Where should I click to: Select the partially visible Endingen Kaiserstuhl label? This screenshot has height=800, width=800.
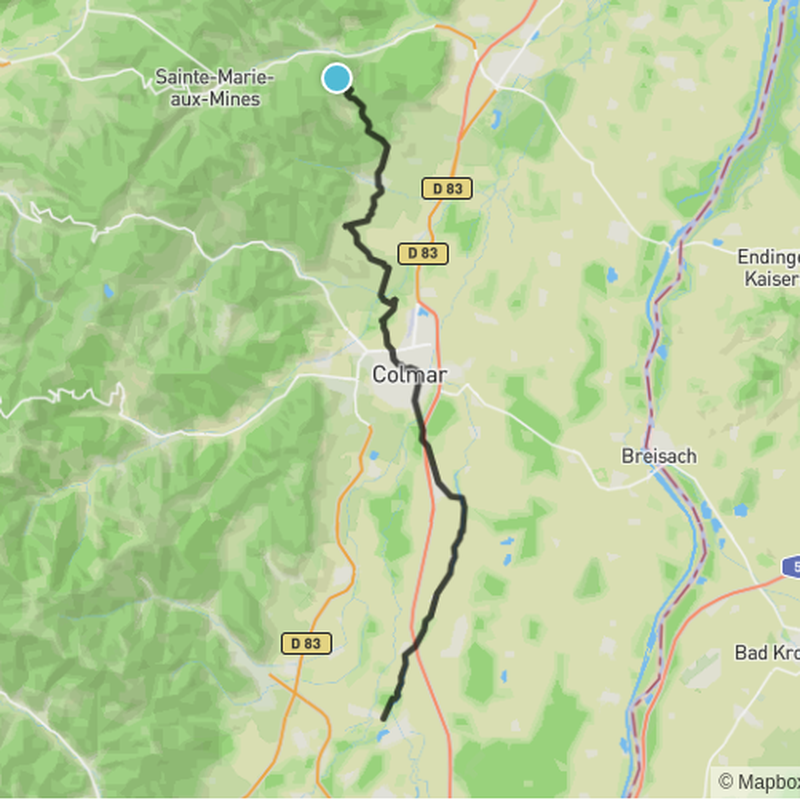(768, 268)
